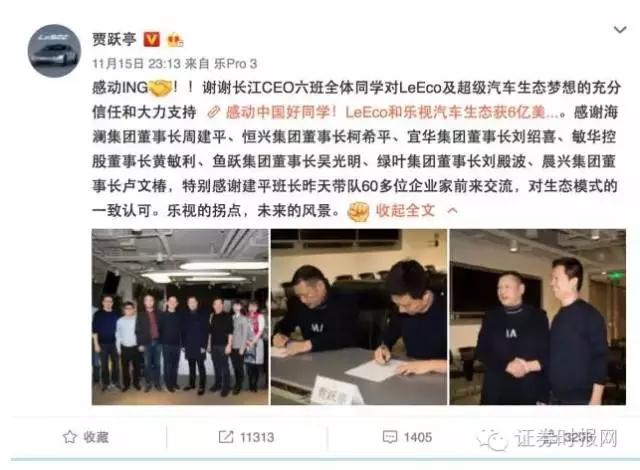Click the upward caret after 收起全文
This screenshot has width=640, height=470.
click(453, 211)
